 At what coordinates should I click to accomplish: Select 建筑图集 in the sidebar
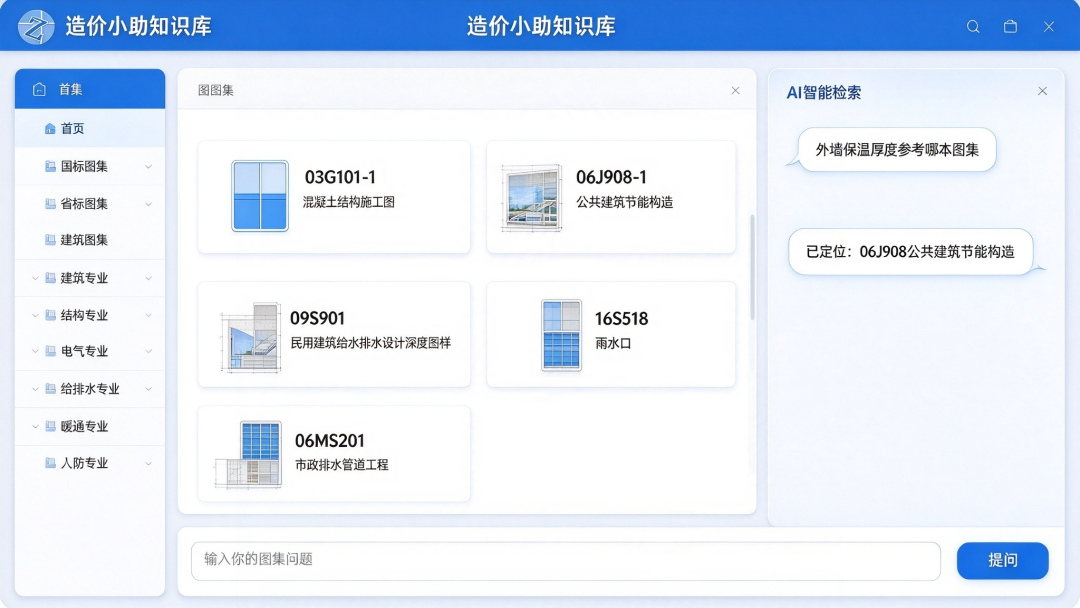[90, 240]
